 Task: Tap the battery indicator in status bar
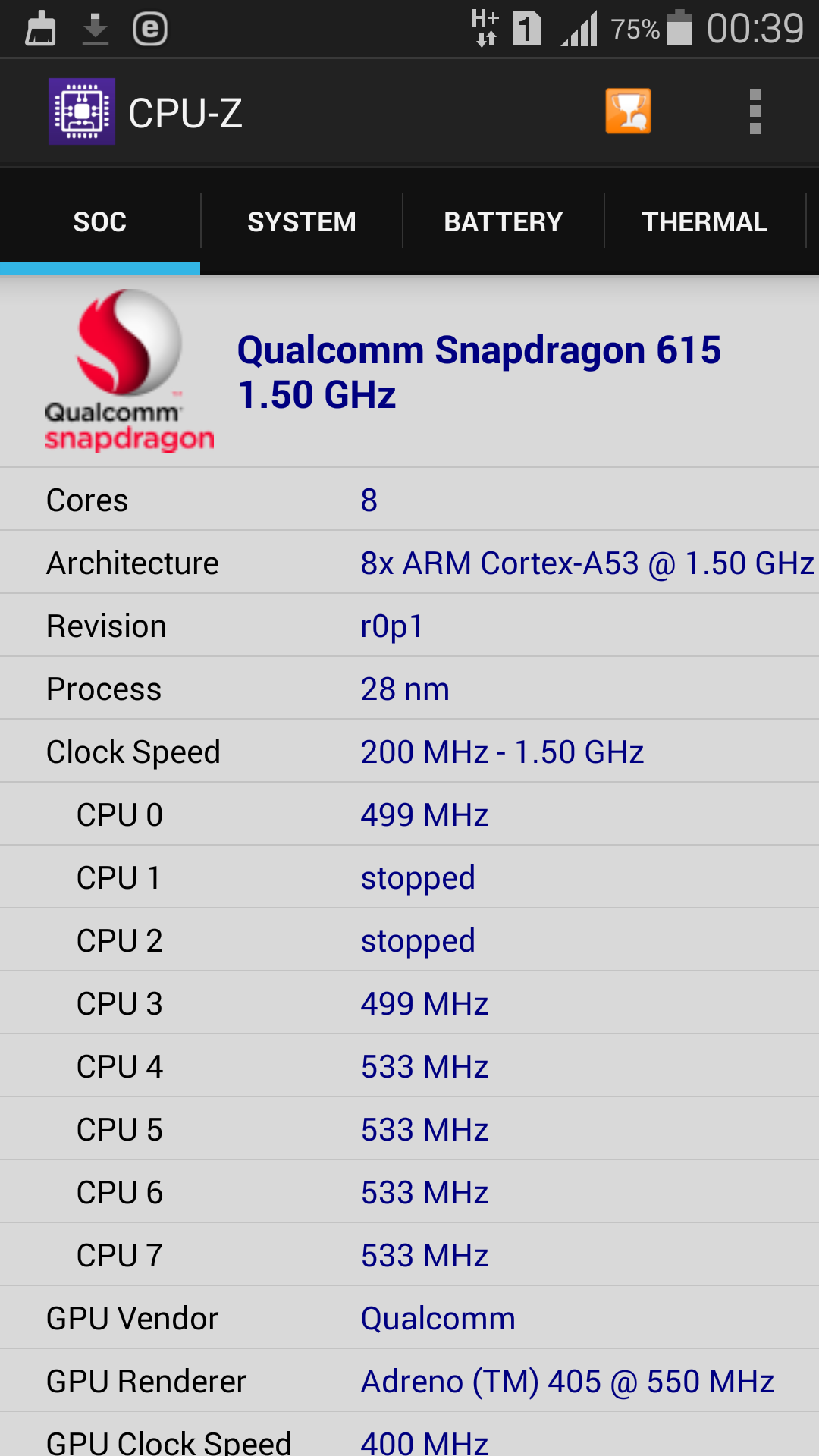679,29
